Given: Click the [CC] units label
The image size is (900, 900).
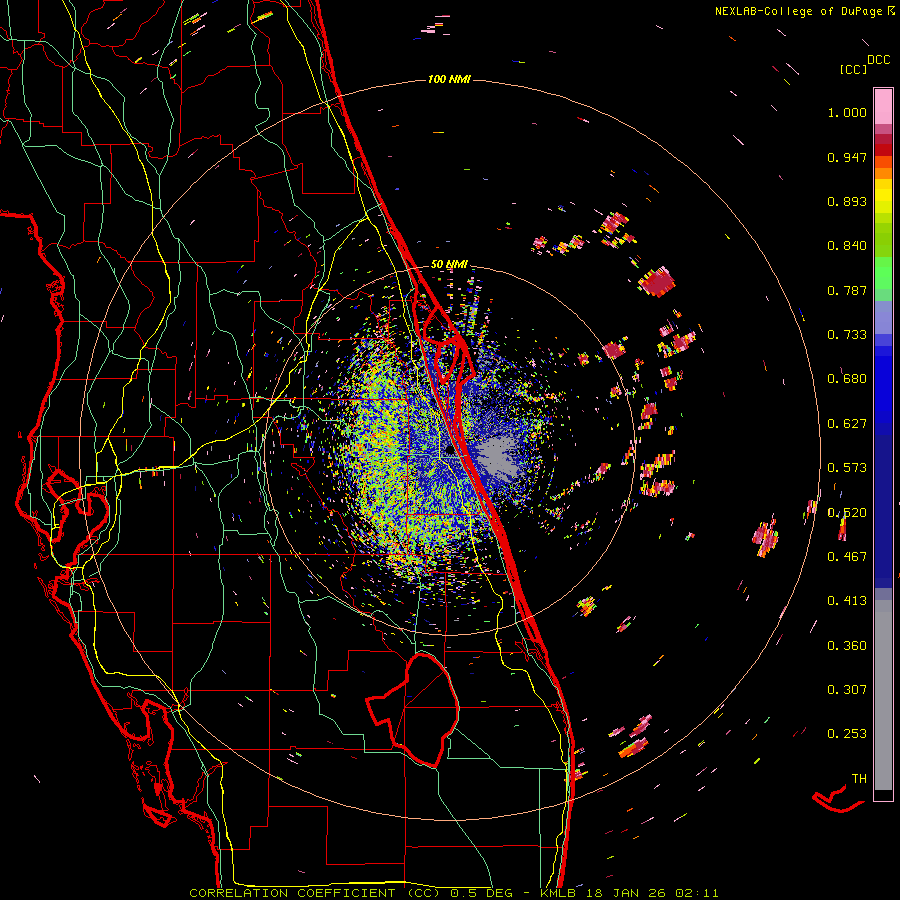Looking at the screenshot, I should (x=853, y=69).
